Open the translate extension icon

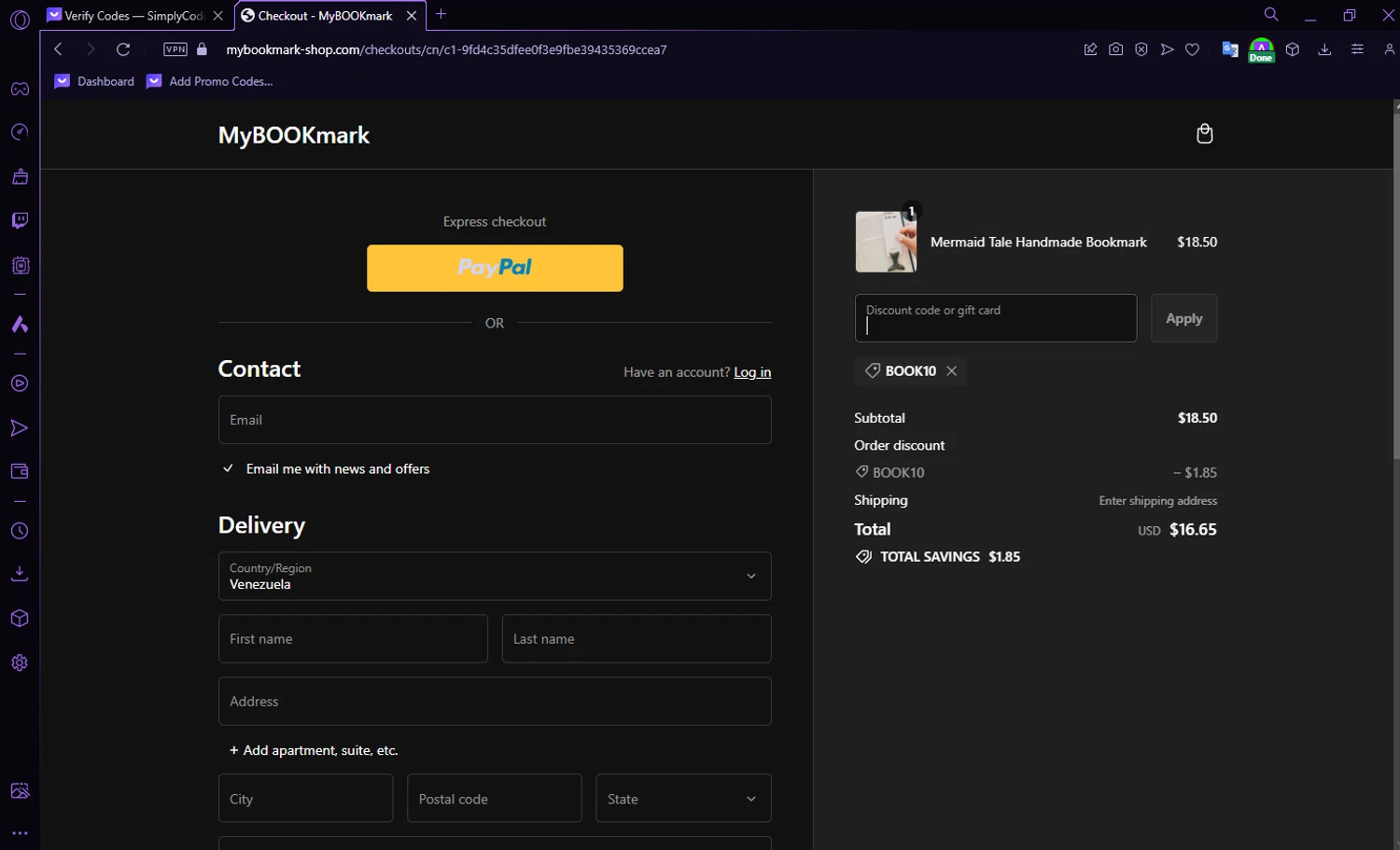[1230, 49]
